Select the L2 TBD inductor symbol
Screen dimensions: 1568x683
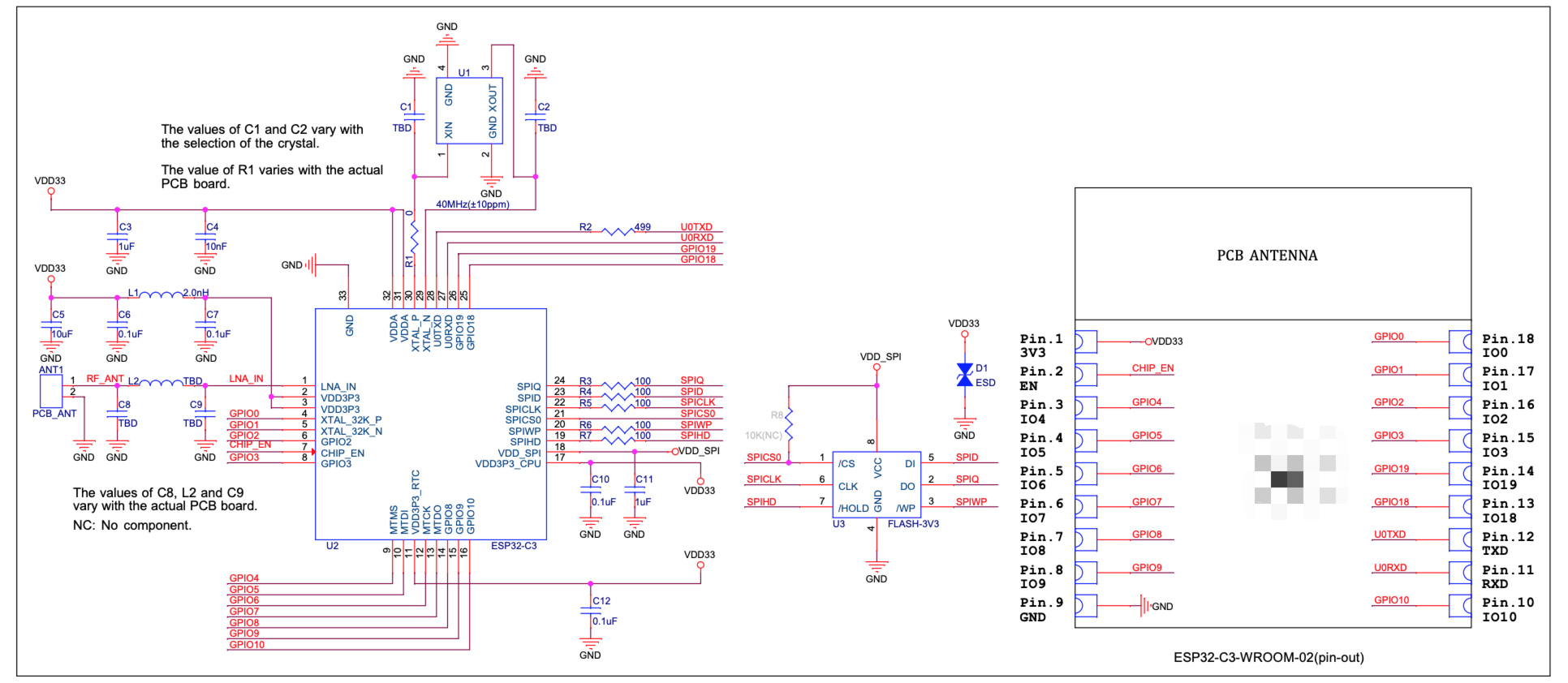(162, 384)
